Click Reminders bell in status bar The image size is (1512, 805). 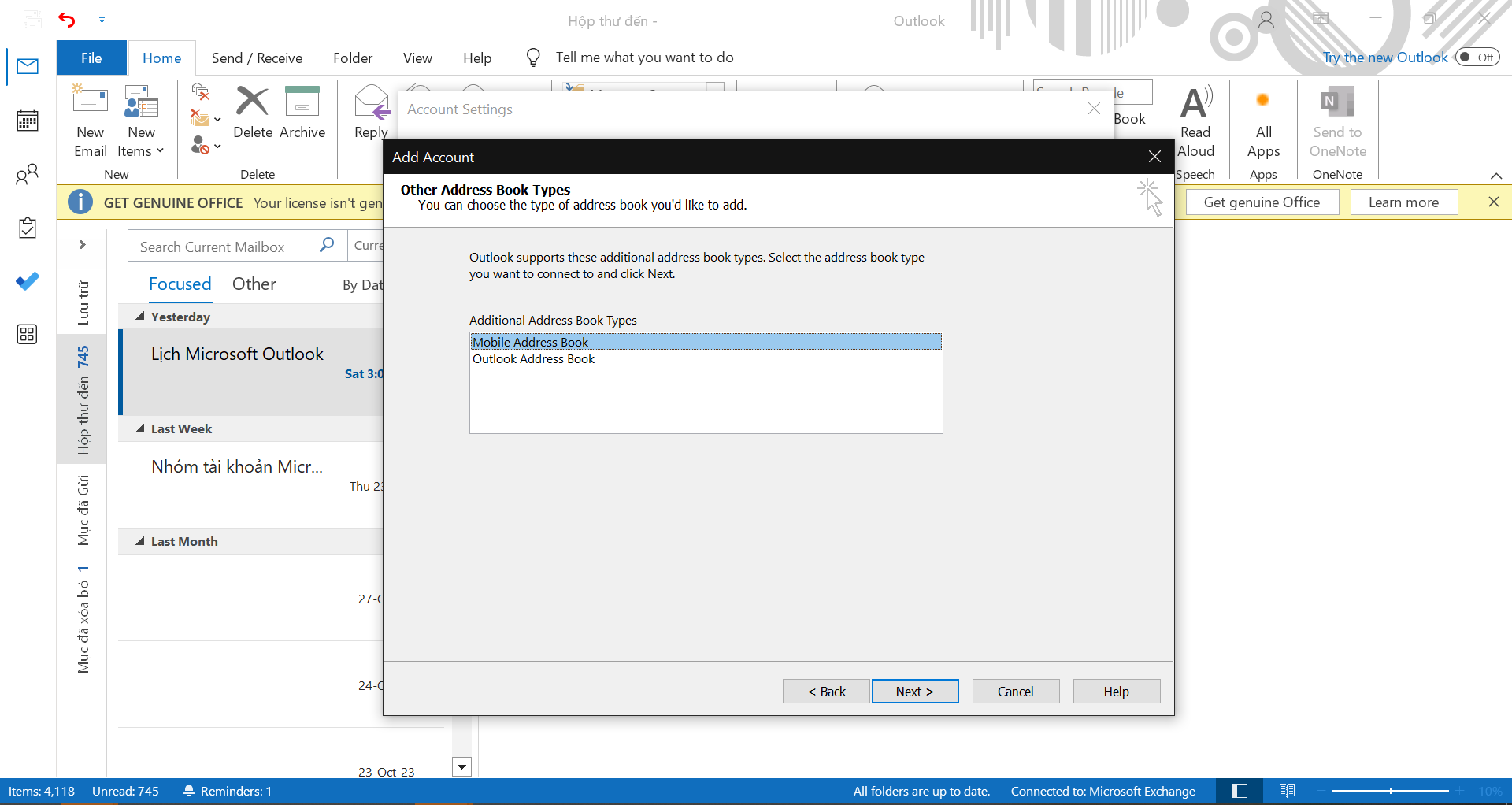tap(189, 791)
